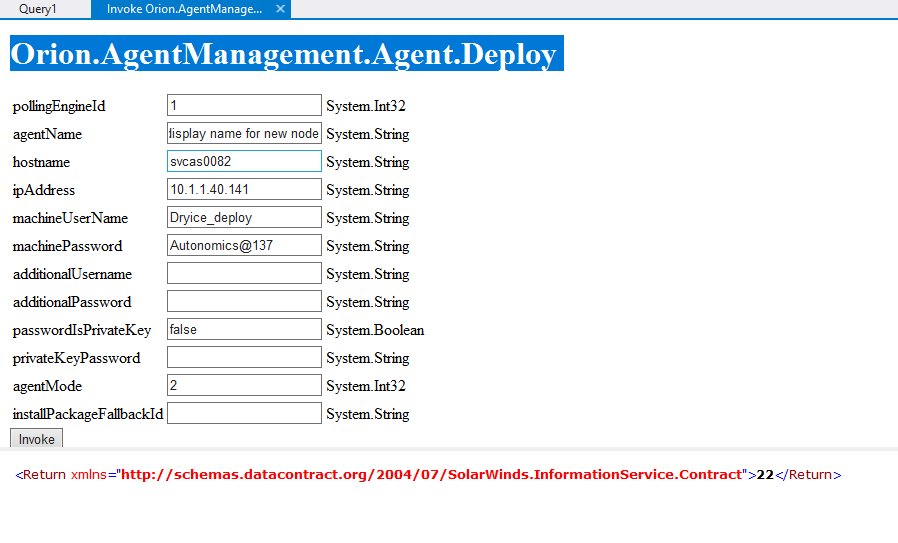Click the privateKeyPassword label
The width and height of the screenshot is (898, 543).
[x=77, y=359]
